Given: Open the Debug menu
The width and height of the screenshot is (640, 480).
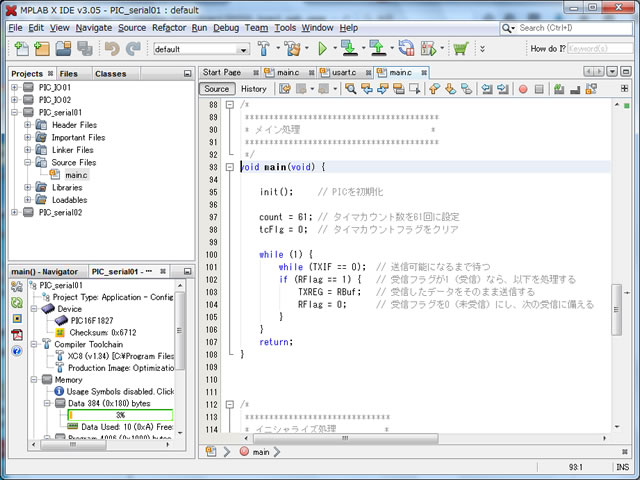Looking at the screenshot, I should pos(226,28).
